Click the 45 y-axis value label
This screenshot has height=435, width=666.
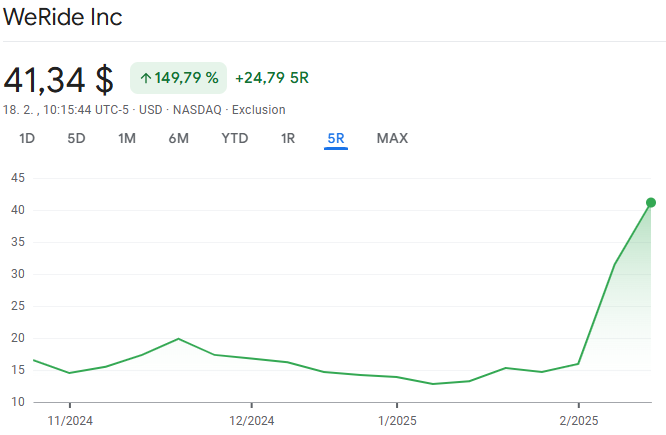[17, 178]
